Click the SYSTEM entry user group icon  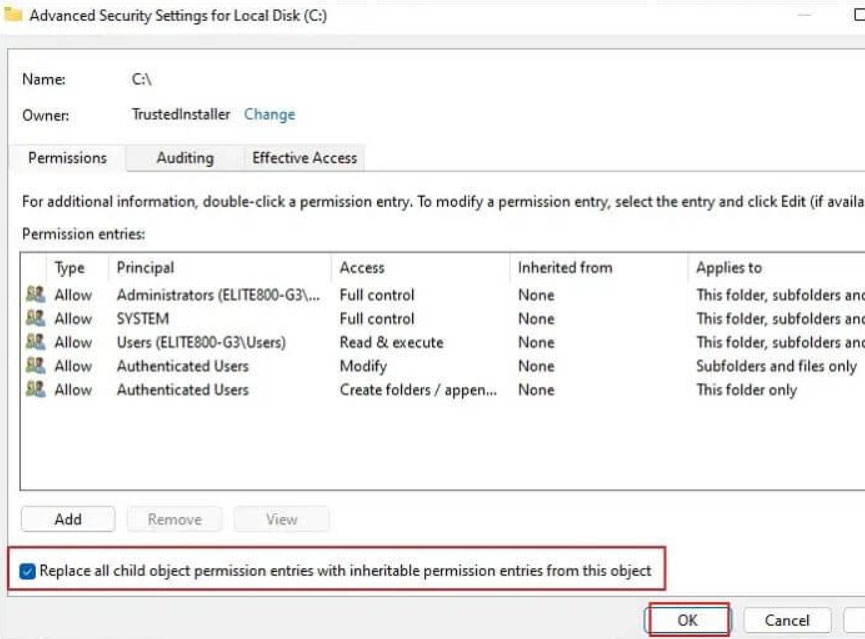[x=35, y=318]
